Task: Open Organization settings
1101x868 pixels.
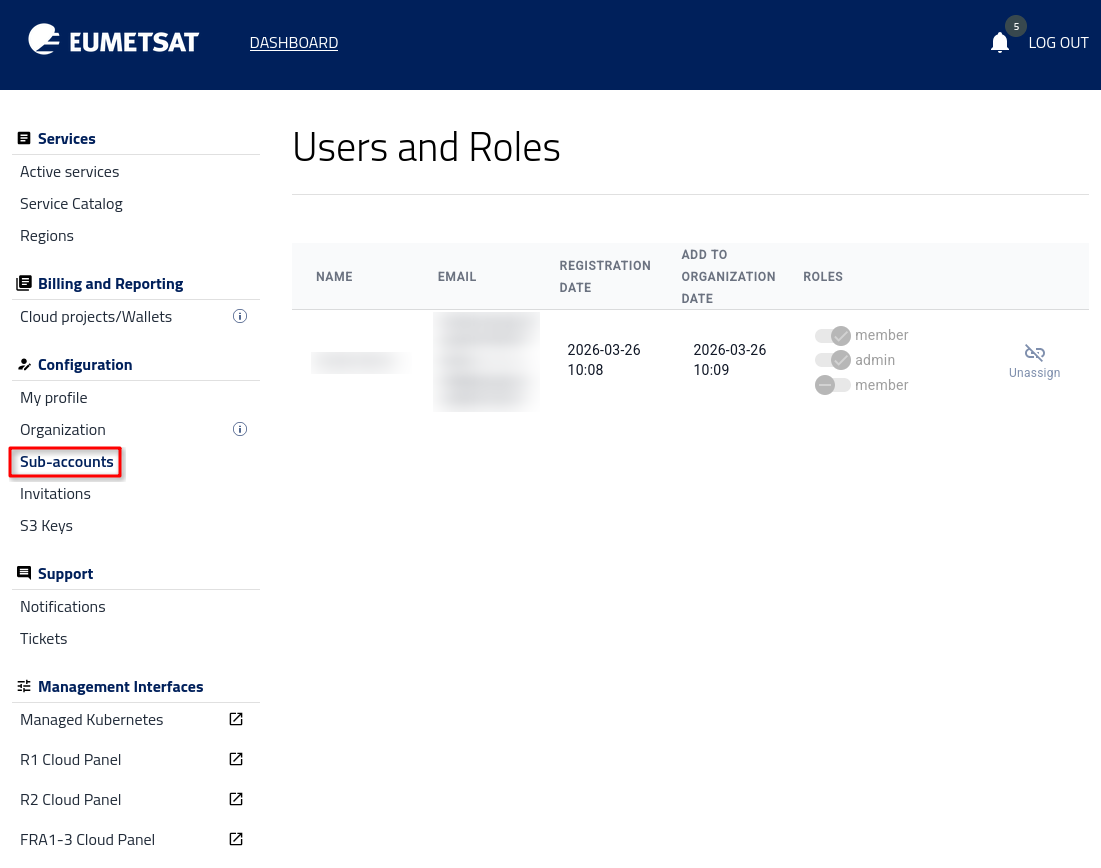Action: point(62,430)
